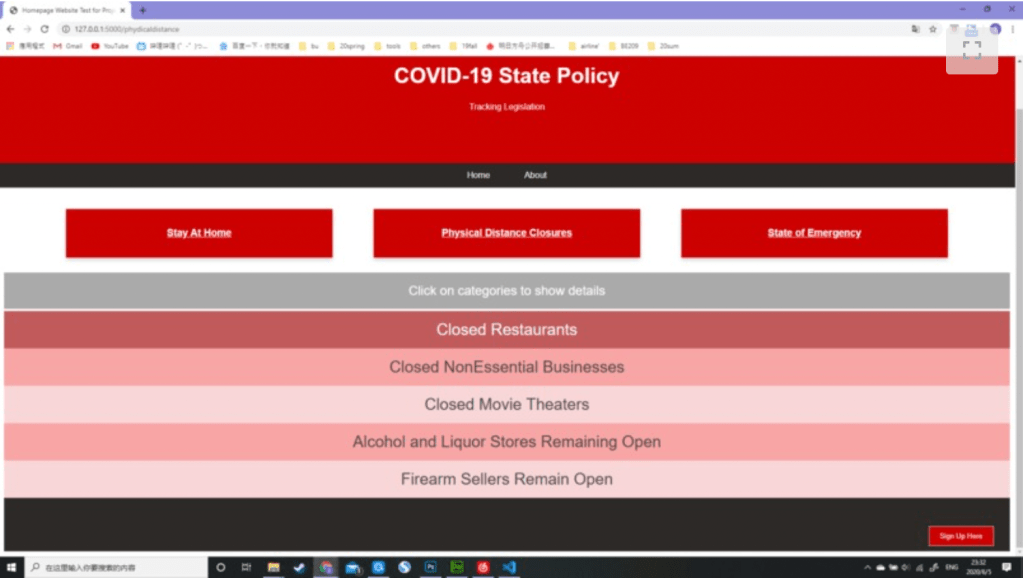Click the Stay At Home button

click(x=199, y=233)
